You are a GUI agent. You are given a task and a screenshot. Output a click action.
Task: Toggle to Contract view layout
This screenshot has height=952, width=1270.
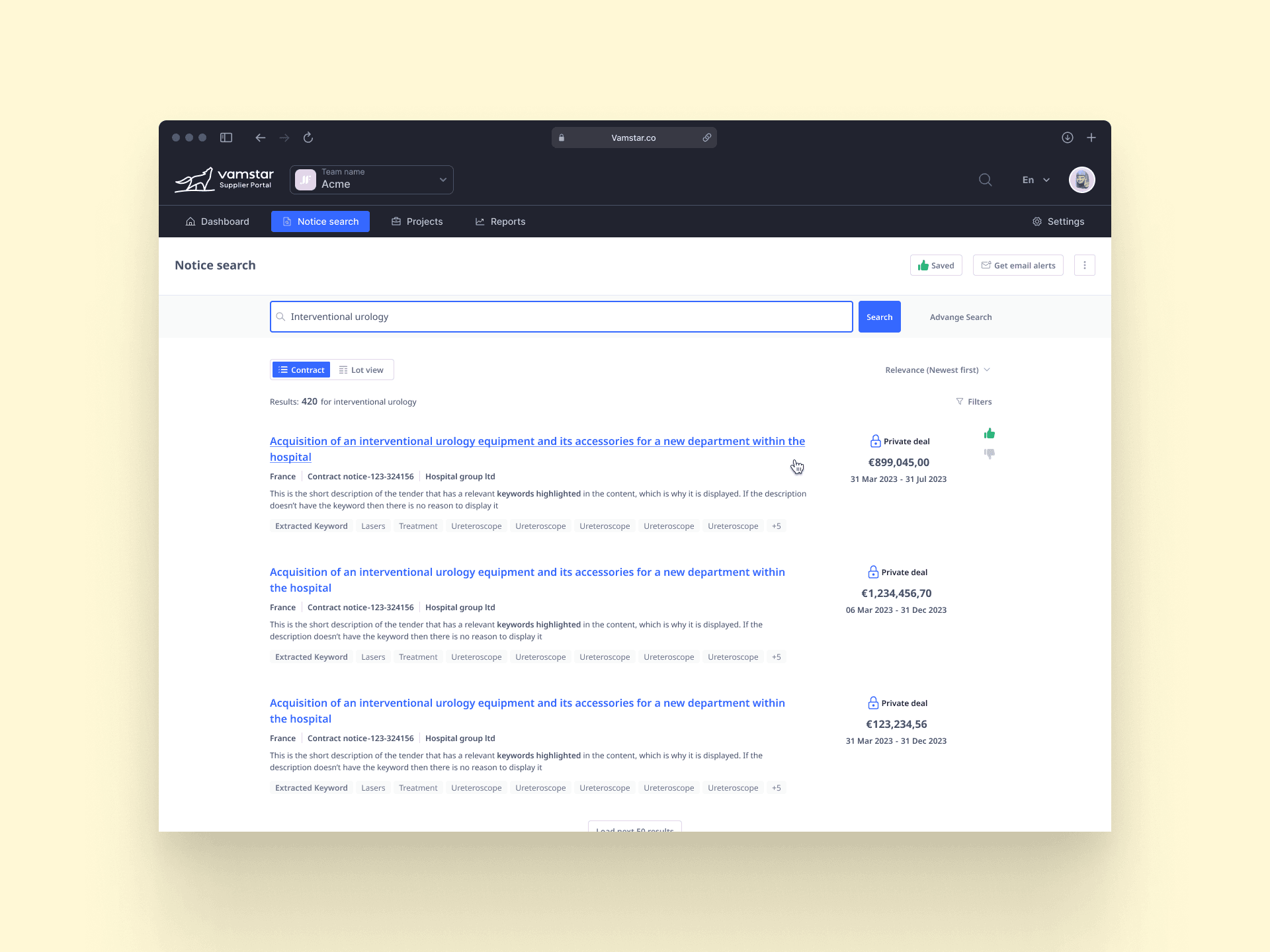[x=300, y=369]
